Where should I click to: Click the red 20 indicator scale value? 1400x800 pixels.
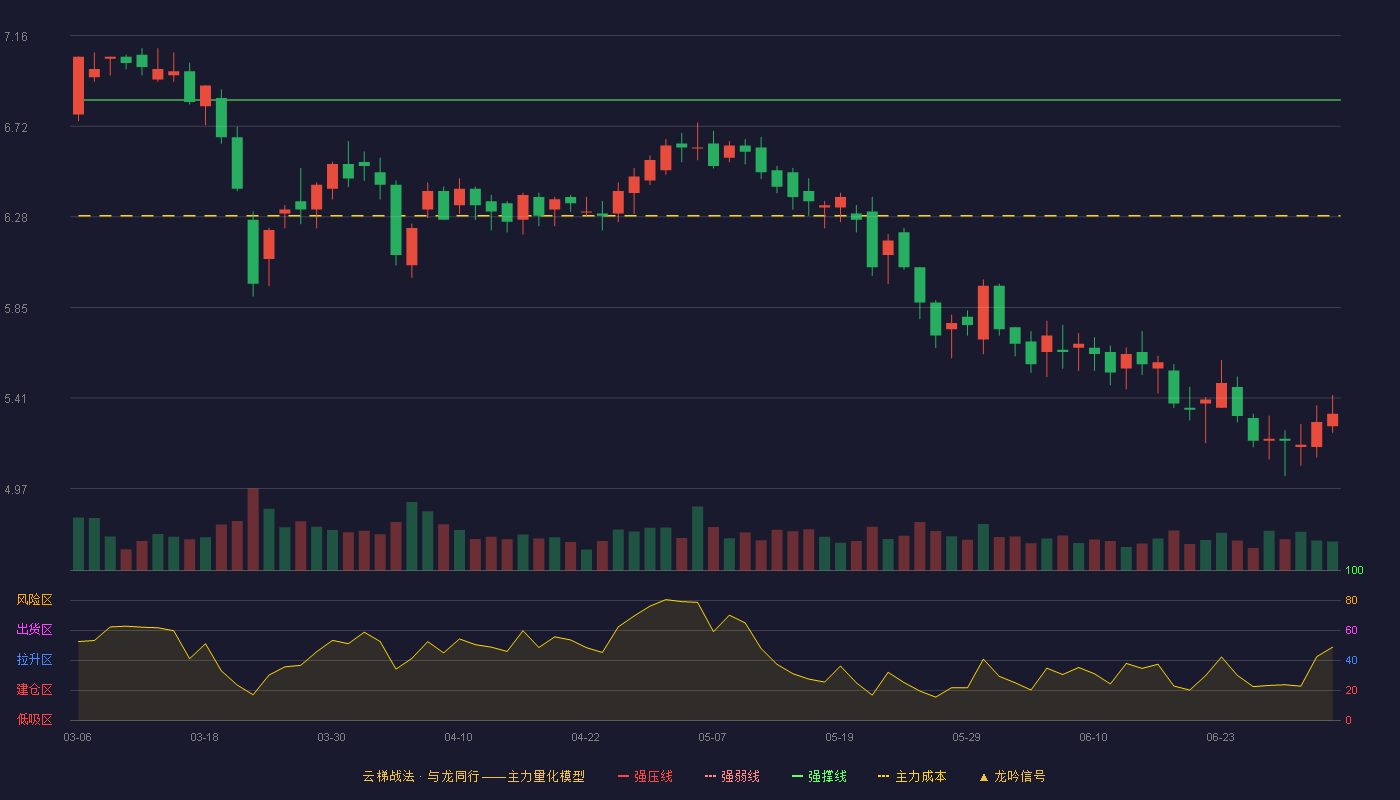coord(1351,690)
